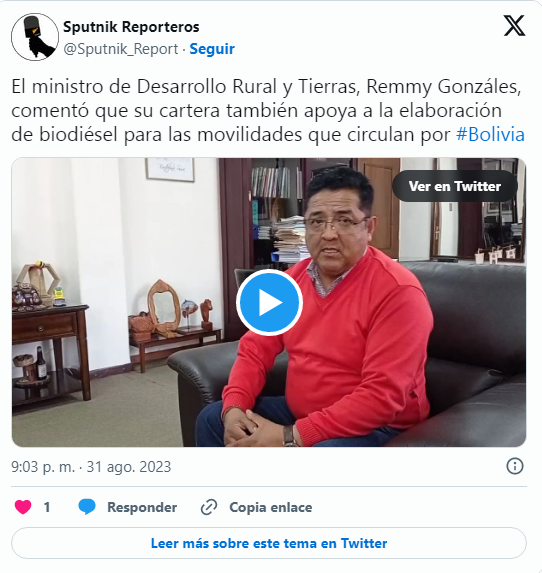Click the like count number 1
This screenshot has width=542, height=573.
pyautogui.click(x=47, y=507)
